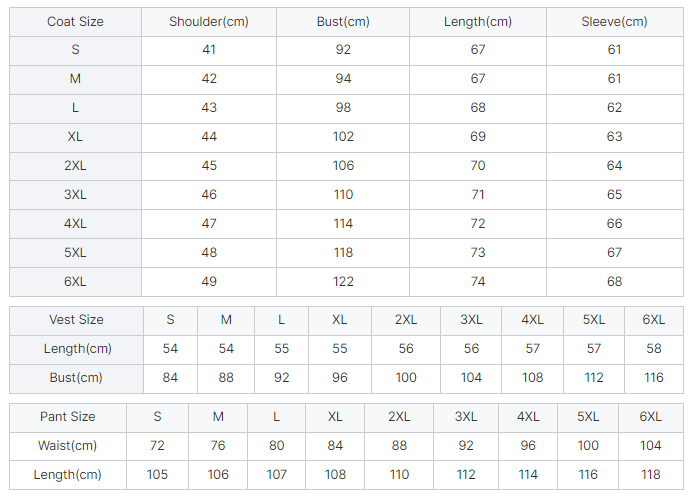695x496 pixels.
Task: Select coat size S shoulder value 41
Action: (x=209, y=50)
